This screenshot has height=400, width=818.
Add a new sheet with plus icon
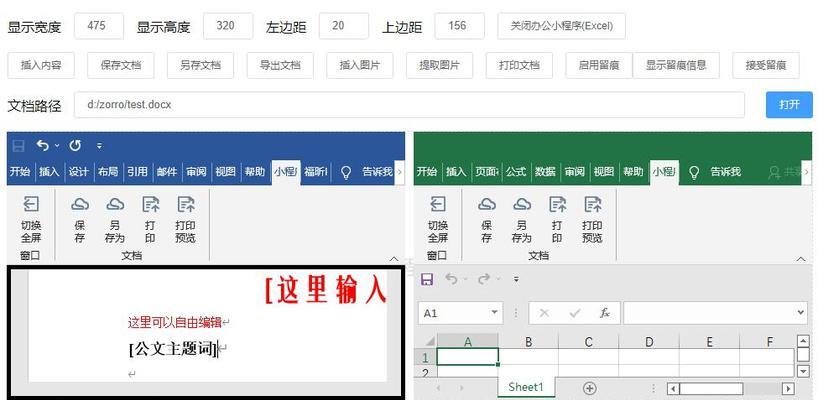[x=590, y=388]
